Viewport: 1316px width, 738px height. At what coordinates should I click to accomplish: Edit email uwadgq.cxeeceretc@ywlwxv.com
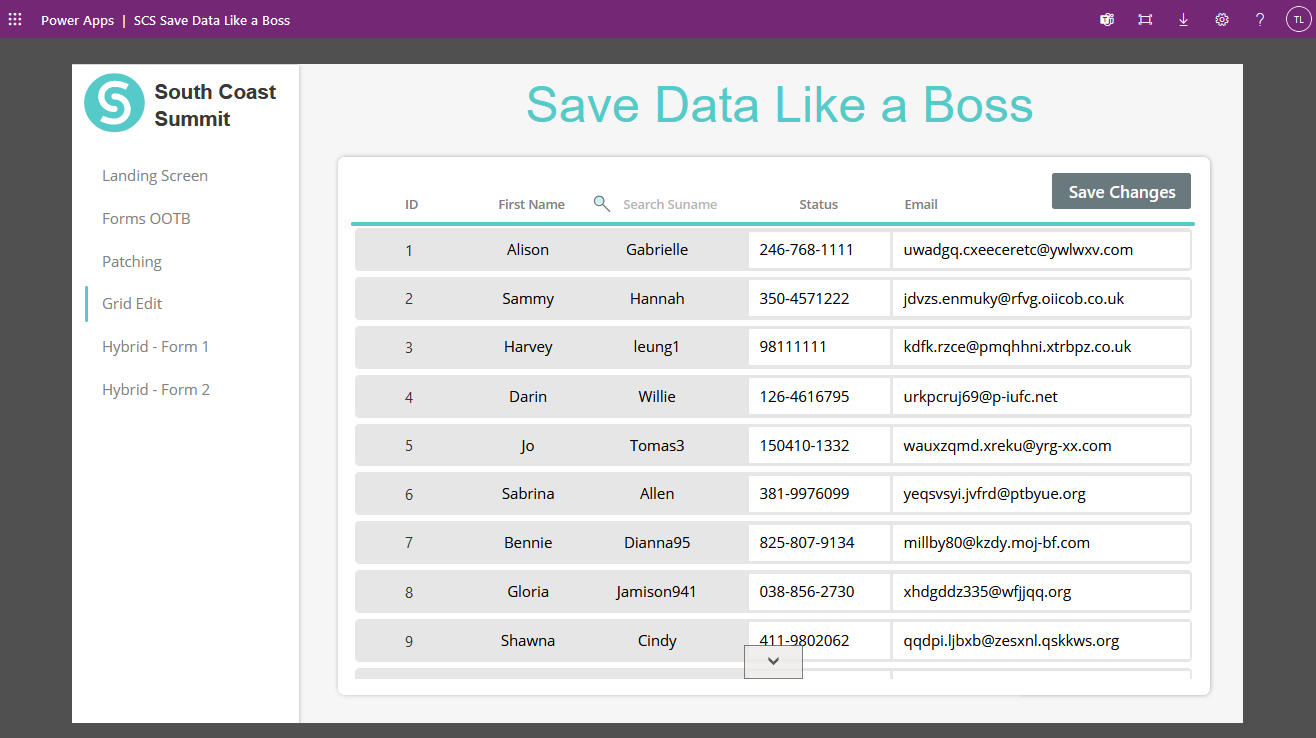tap(1041, 250)
